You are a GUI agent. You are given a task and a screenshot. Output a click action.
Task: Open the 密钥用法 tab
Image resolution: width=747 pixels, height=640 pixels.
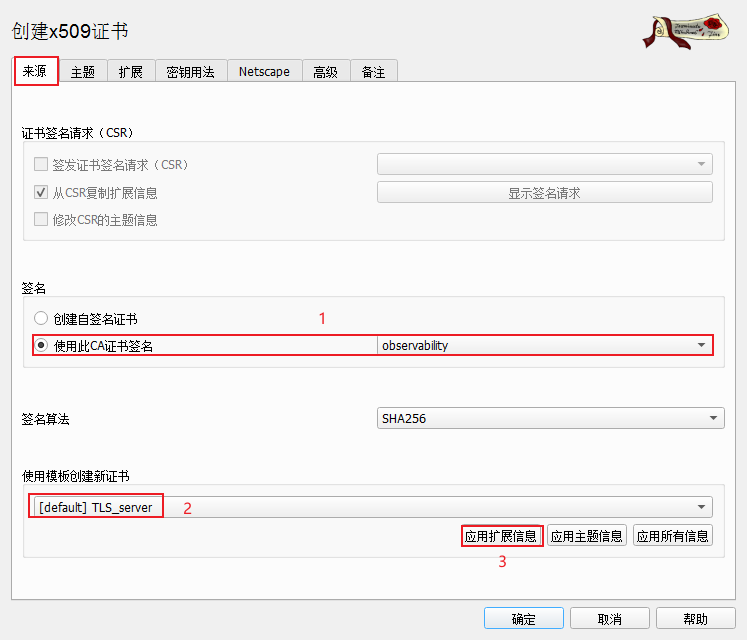click(190, 72)
